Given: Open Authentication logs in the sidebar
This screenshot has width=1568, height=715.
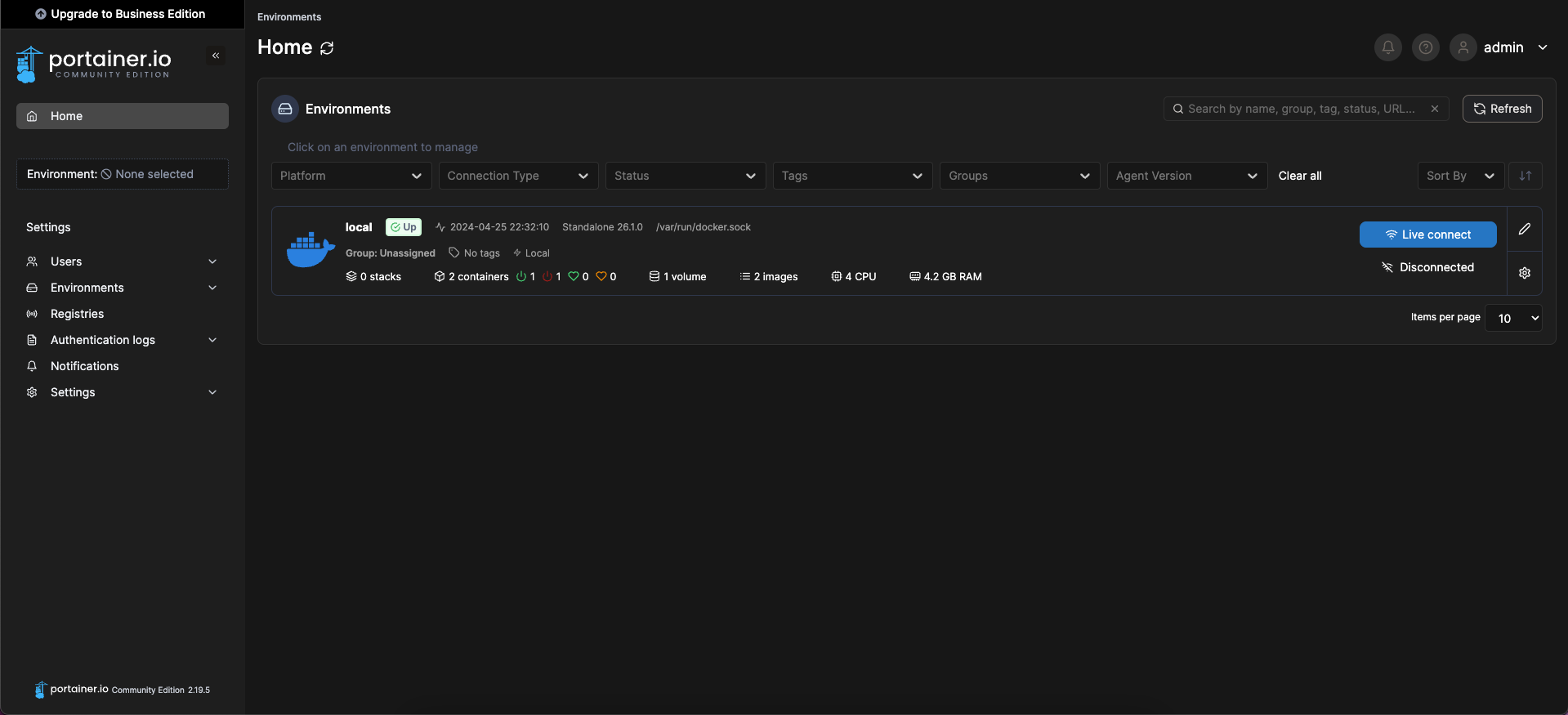Looking at the screenshot, I should [123, 340].
